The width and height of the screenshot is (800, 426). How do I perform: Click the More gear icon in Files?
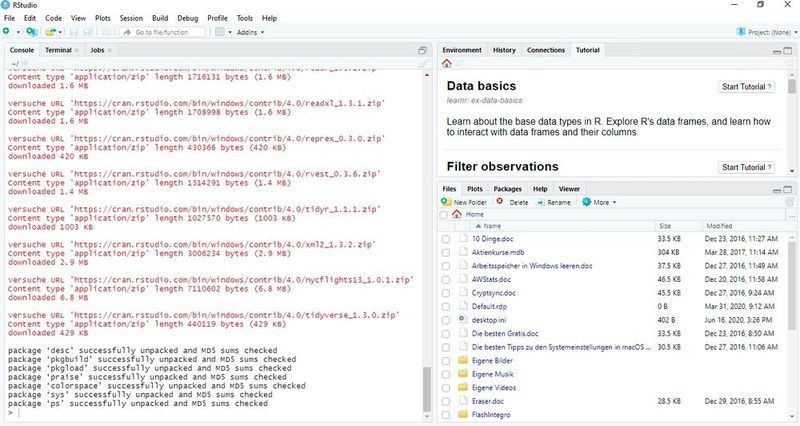(x=587, y=202)
